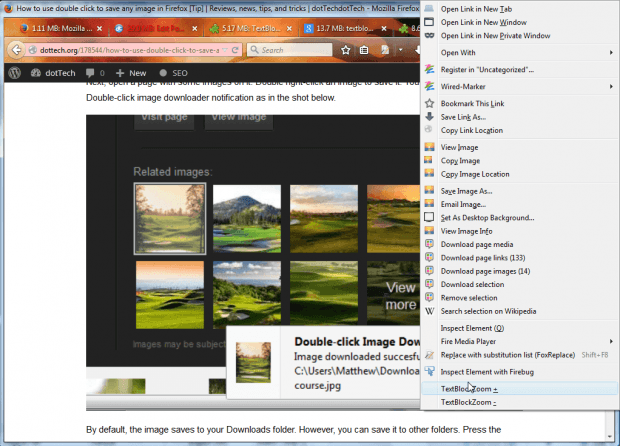Click the icon beside Register in Uncategorized
This screenshot has height=446, width=620.
pyautogui.click(x=429, y=69)
